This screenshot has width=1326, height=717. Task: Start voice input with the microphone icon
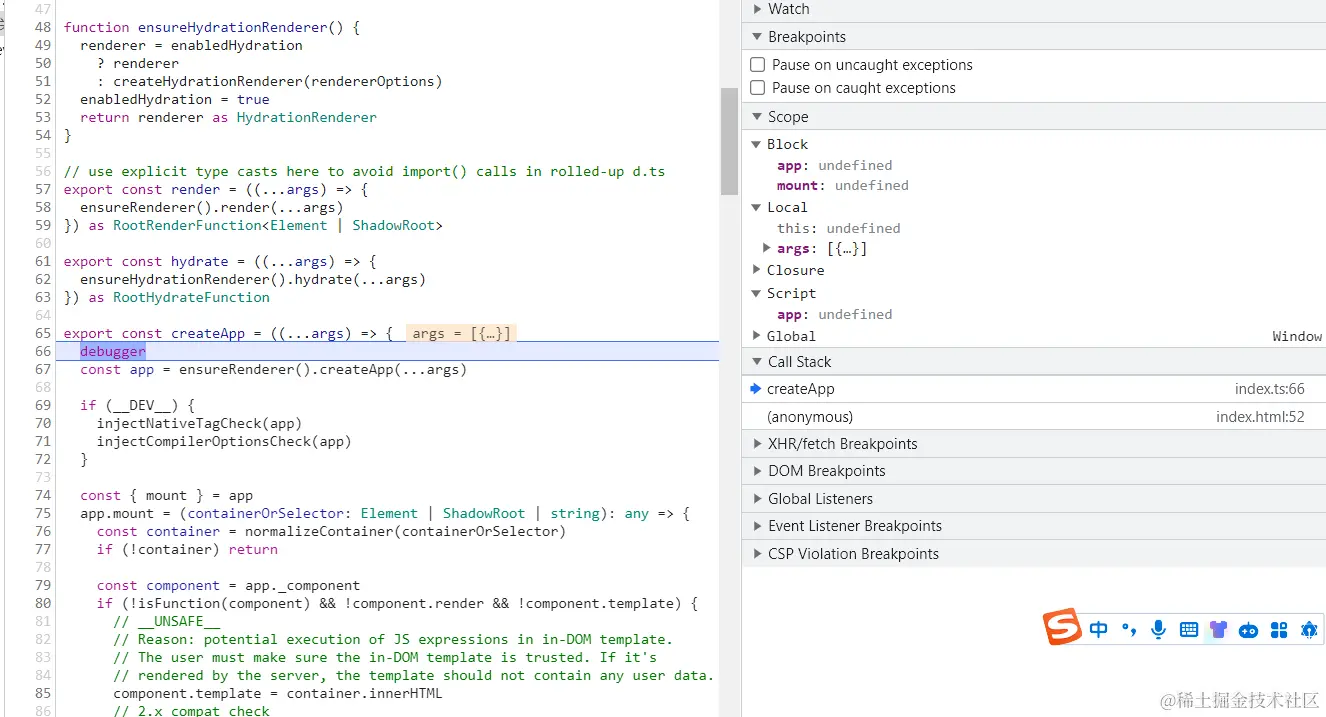[1158, 629]
